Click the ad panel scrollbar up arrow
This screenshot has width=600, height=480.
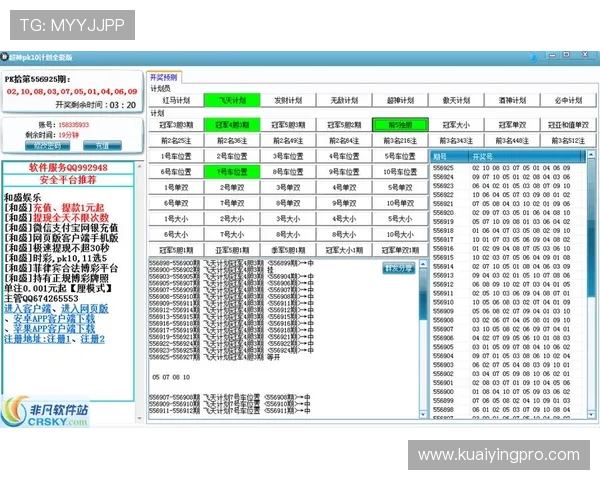pyautogui.click(x=139, y=167)
